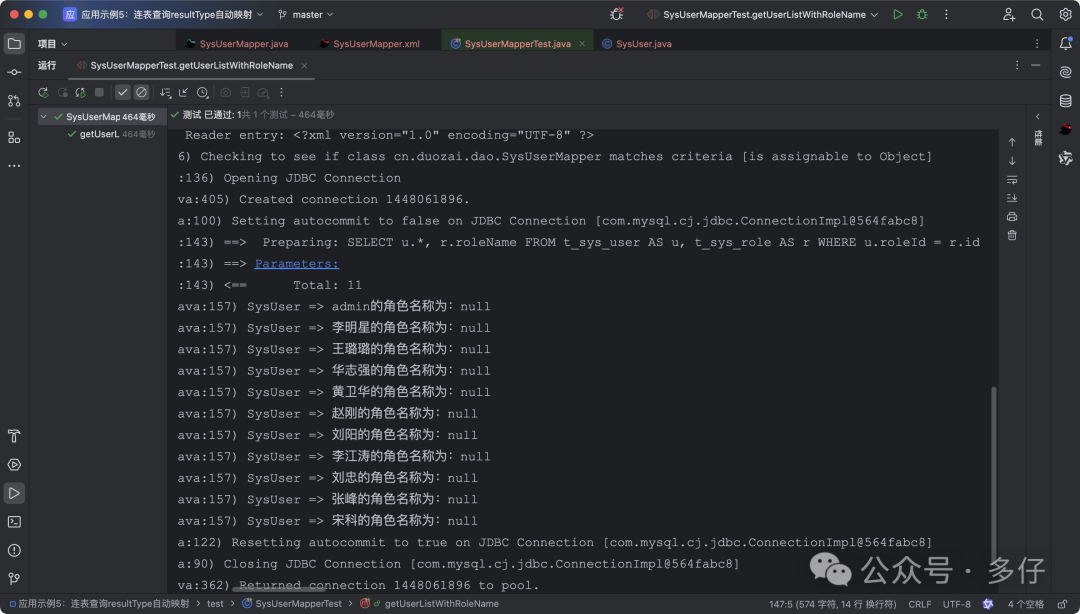
Task: Open Search Everywhere magnifier
Action: pyautogui.click(x=1037, y=14)
